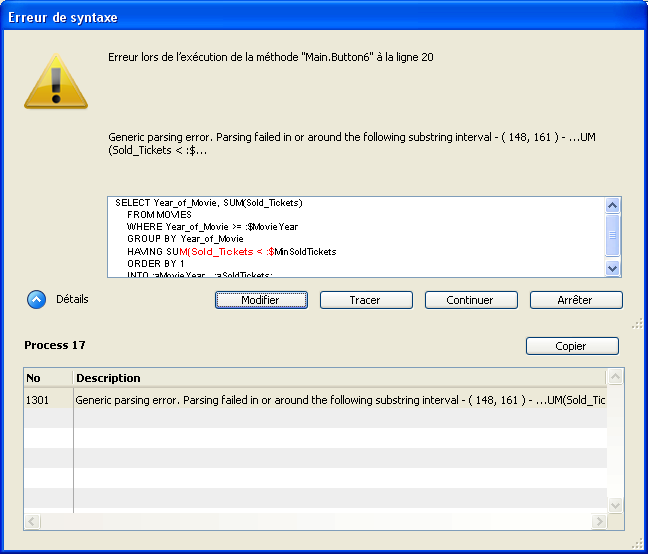Click the "No" column header
Image resolution: width=648 pixels, height=554 pixels.
[48, 378]
